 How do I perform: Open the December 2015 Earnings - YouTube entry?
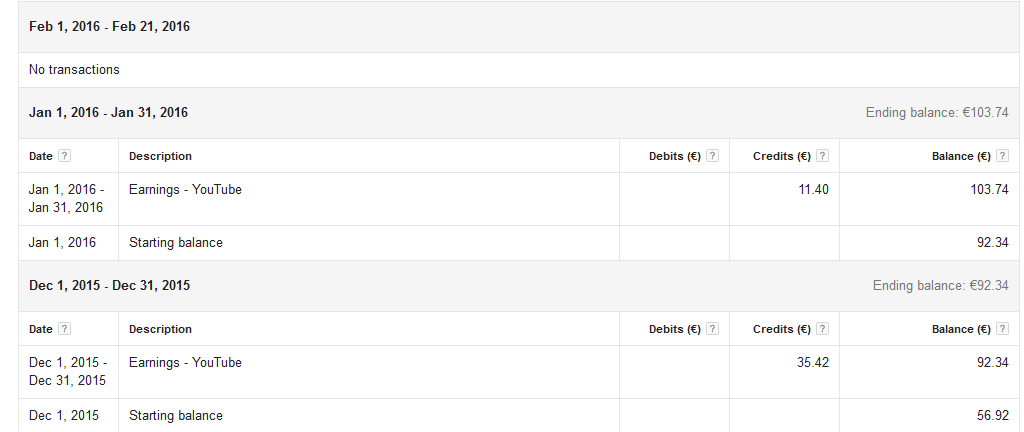tap(185, 362)
